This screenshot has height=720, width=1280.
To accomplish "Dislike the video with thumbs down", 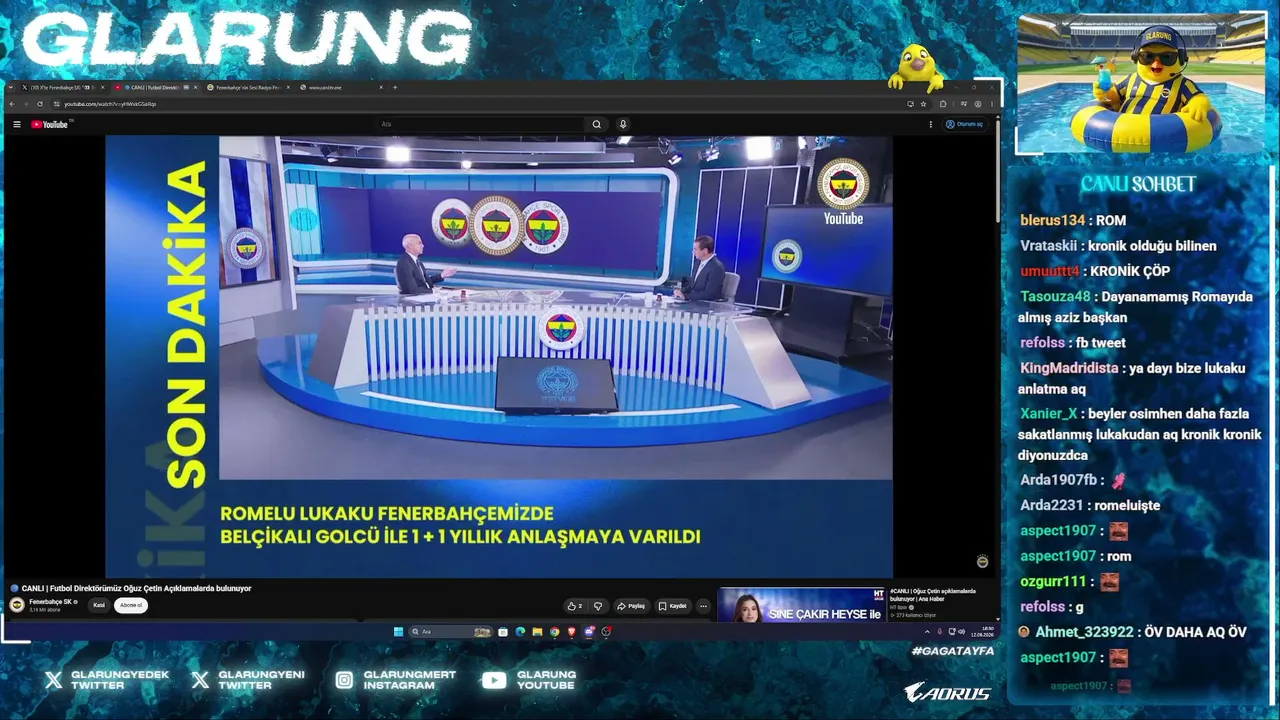I will pos(598,606).
